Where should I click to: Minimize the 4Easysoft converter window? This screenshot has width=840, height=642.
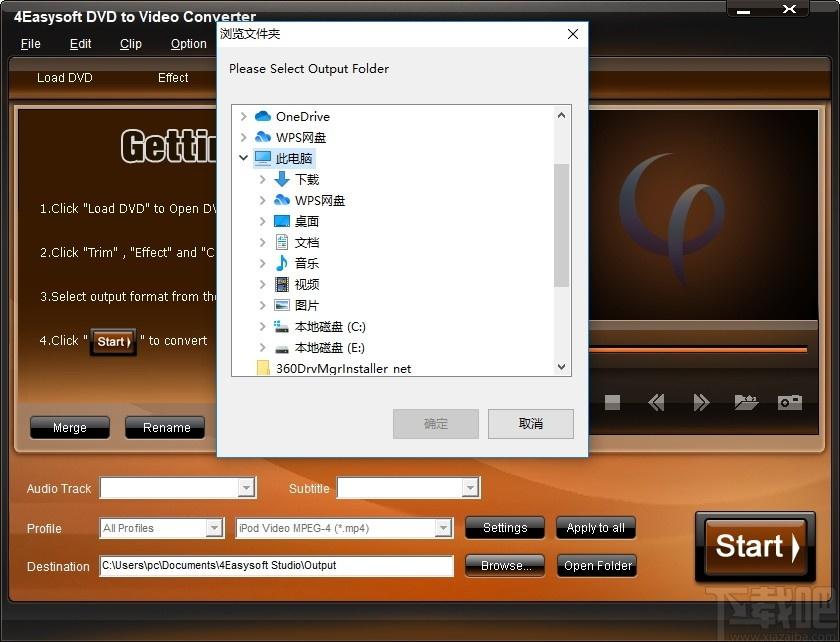click(x=744, y=11)
